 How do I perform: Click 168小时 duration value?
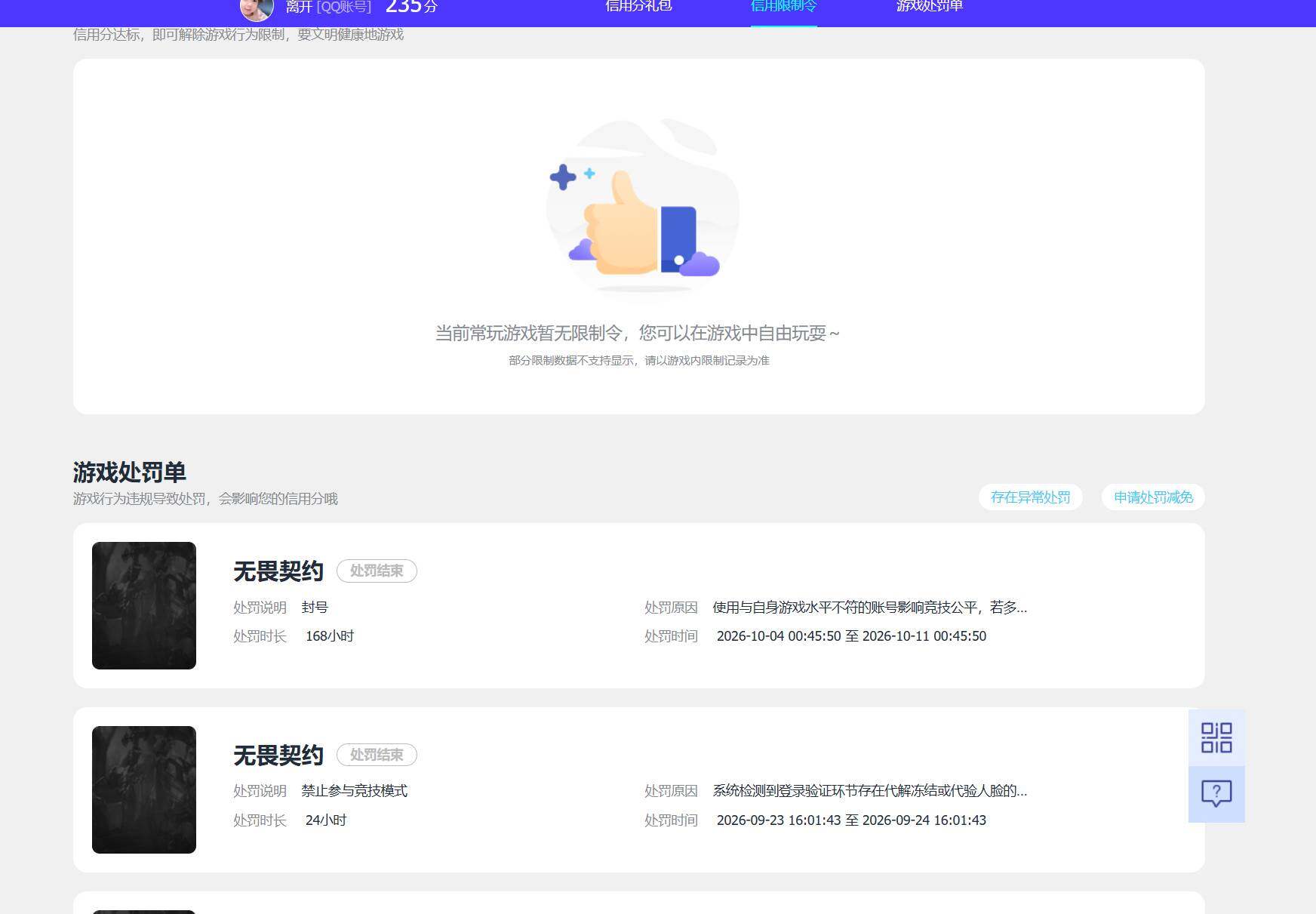coord(330,636)
